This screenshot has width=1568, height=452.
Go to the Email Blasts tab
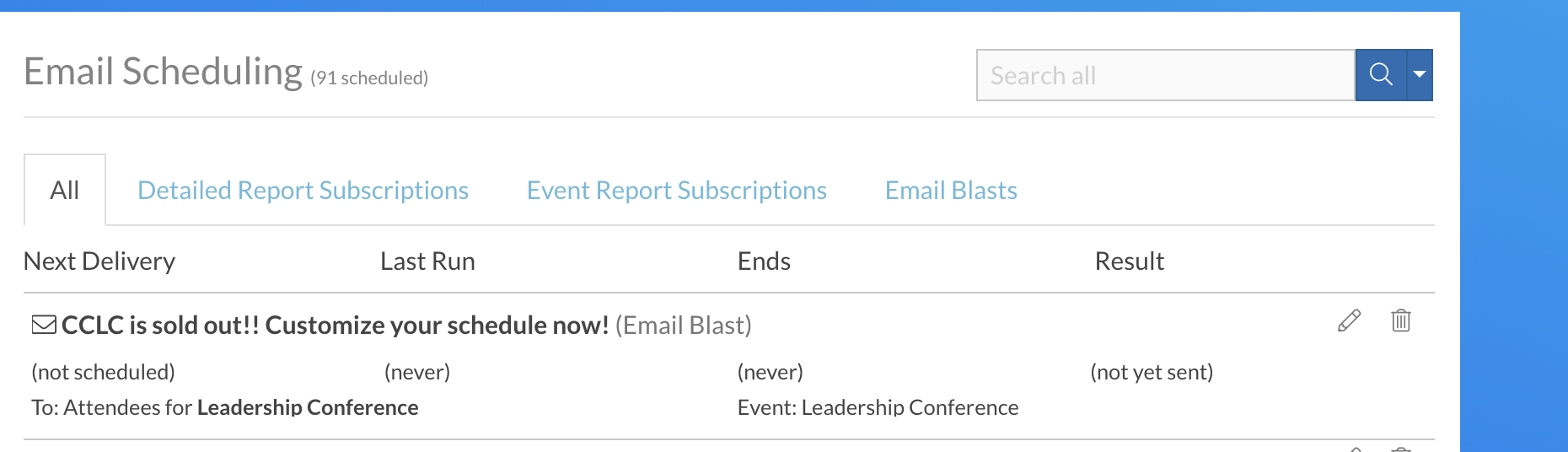pyautogui.click(x=951, y=191)
